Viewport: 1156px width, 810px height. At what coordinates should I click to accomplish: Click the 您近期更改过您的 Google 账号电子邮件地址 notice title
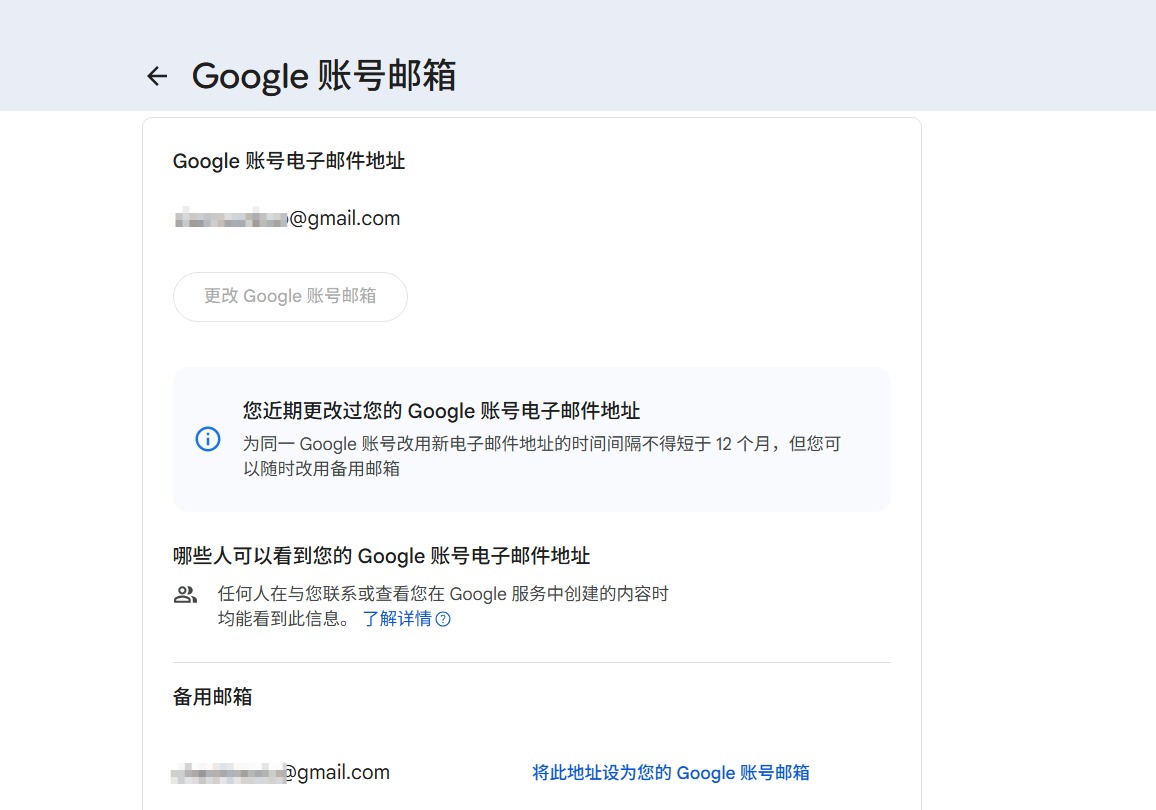click(441, 411)
